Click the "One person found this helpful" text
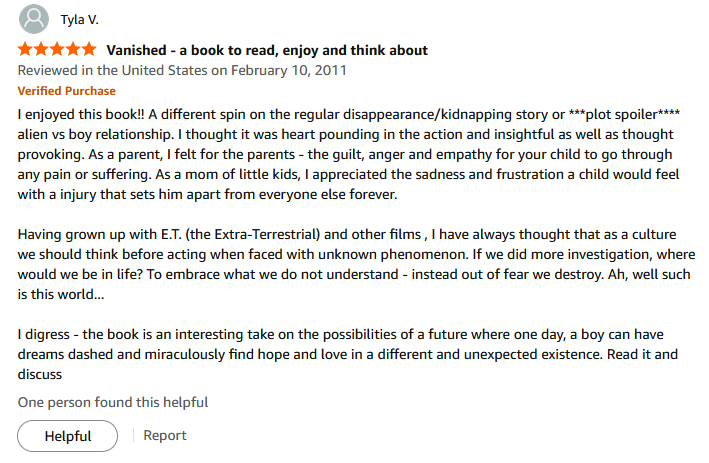Viewport: 709px width, 463px height. point(113,402)
